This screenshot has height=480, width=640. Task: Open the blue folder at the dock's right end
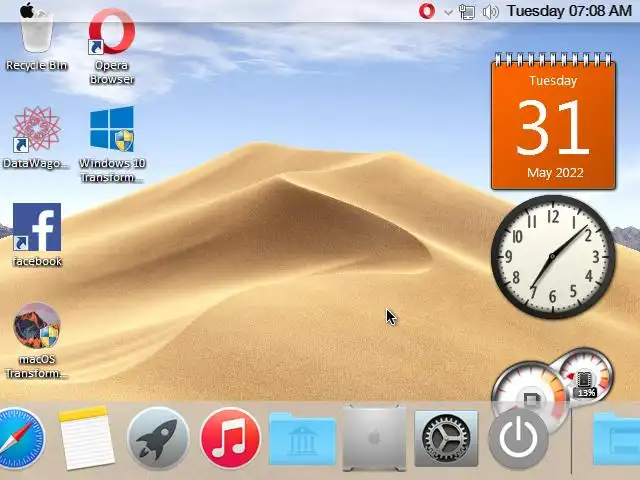coord(616,438)
